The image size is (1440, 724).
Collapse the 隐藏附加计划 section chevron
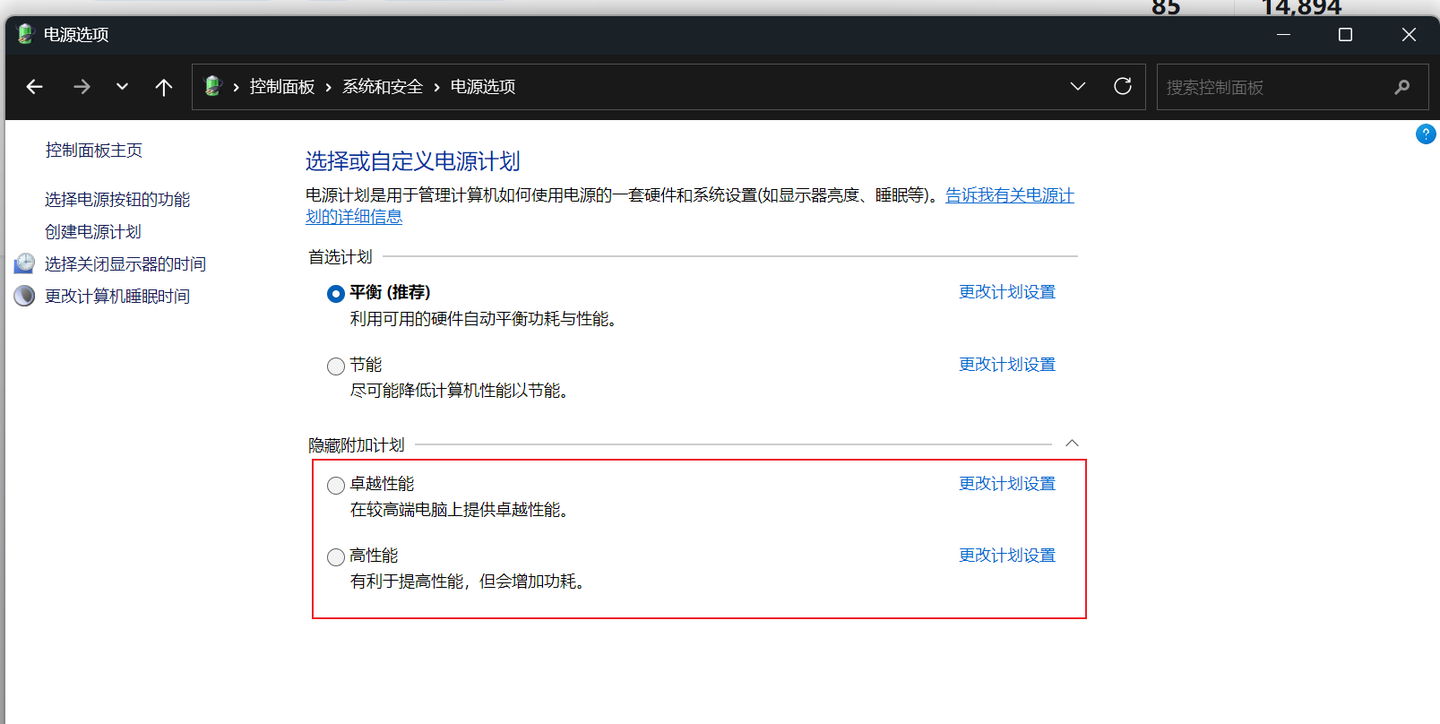[1072, 442]
